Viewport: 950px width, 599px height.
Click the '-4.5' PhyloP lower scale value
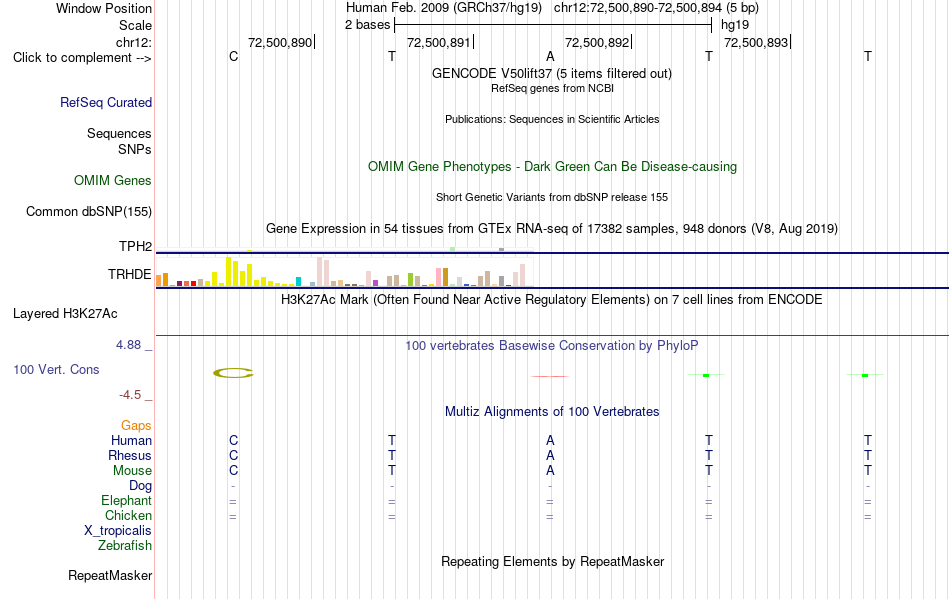point(130,395)
